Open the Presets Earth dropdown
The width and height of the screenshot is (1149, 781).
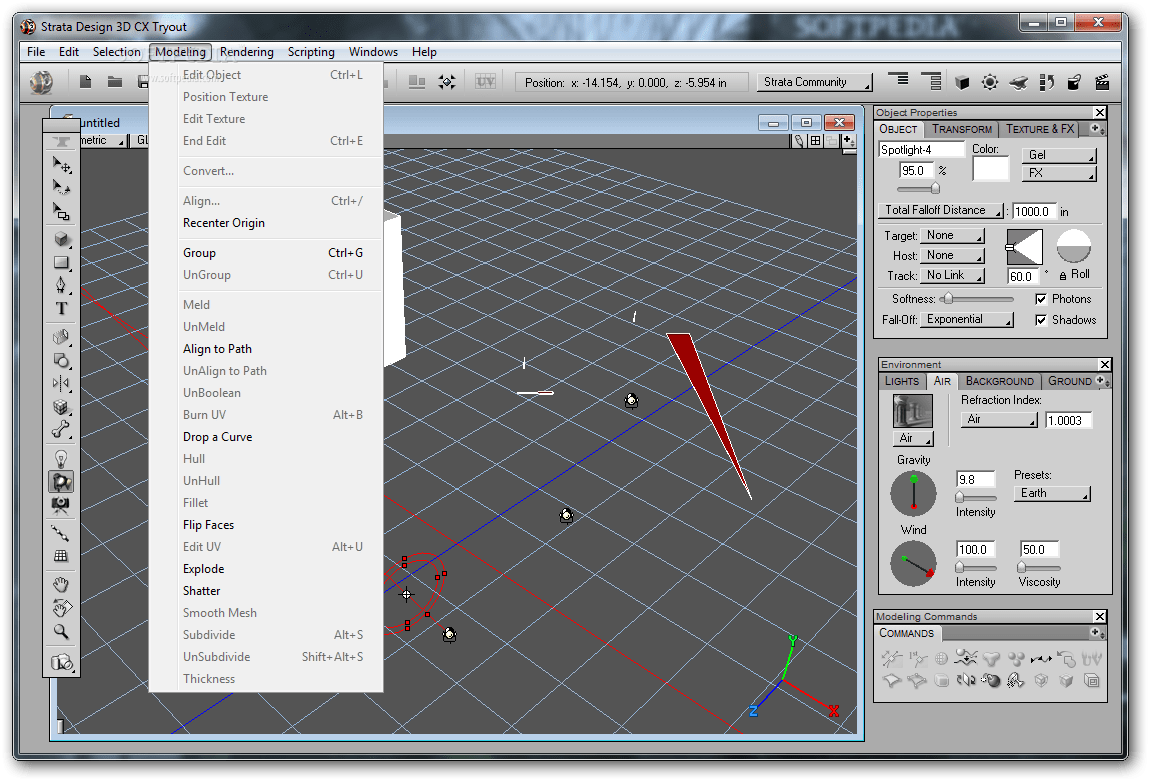coord(1052,494)
